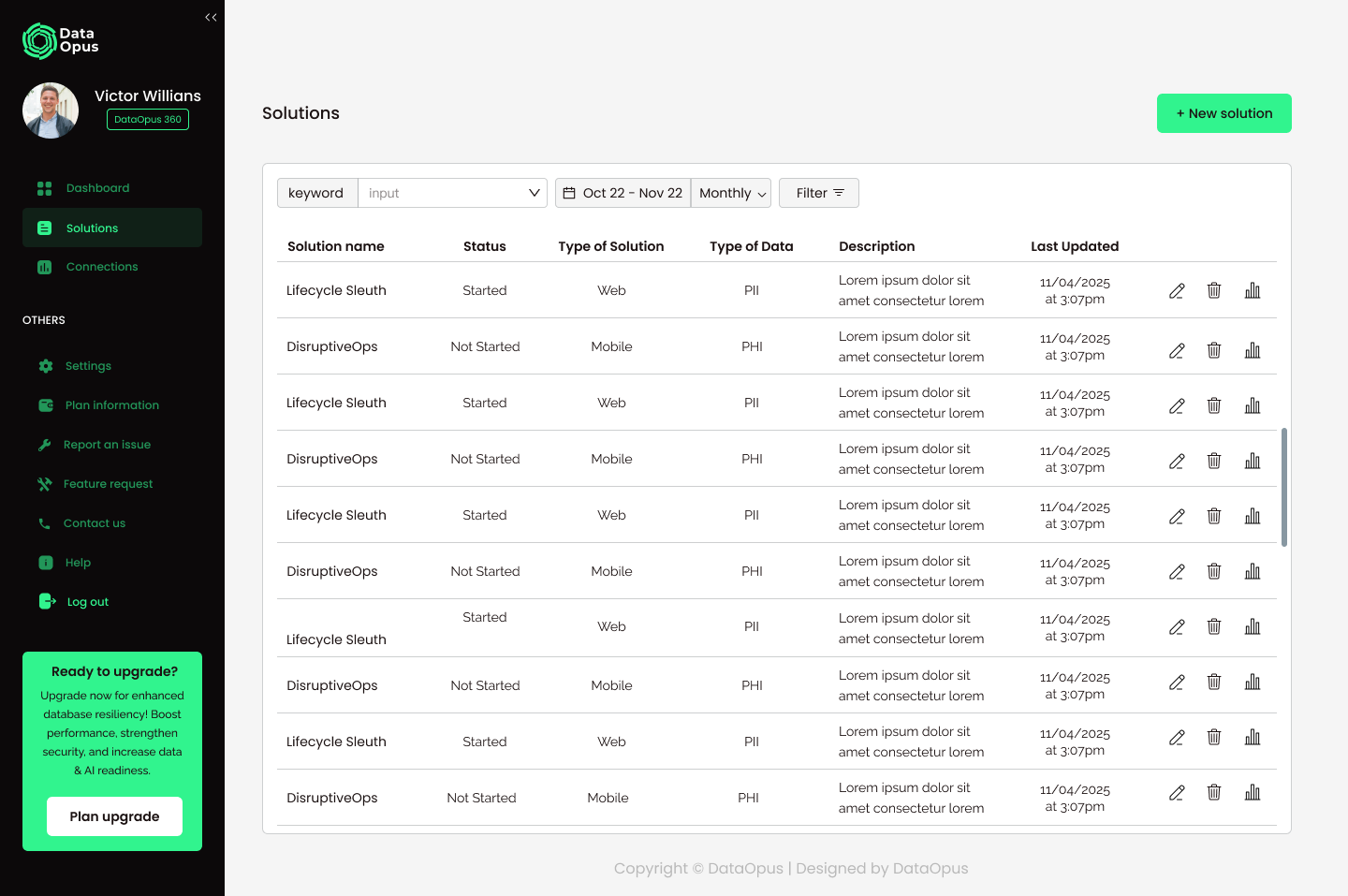View stats for the first Lifecycle Sleuth row
Screen dimensions: 1348x896
pyautogui.click(x=1253, y=290)
